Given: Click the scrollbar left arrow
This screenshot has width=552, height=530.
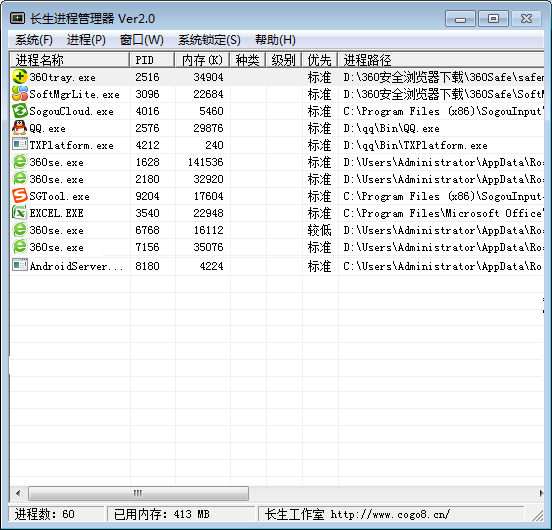Looking at the screenshot, I should pos(18,493).
